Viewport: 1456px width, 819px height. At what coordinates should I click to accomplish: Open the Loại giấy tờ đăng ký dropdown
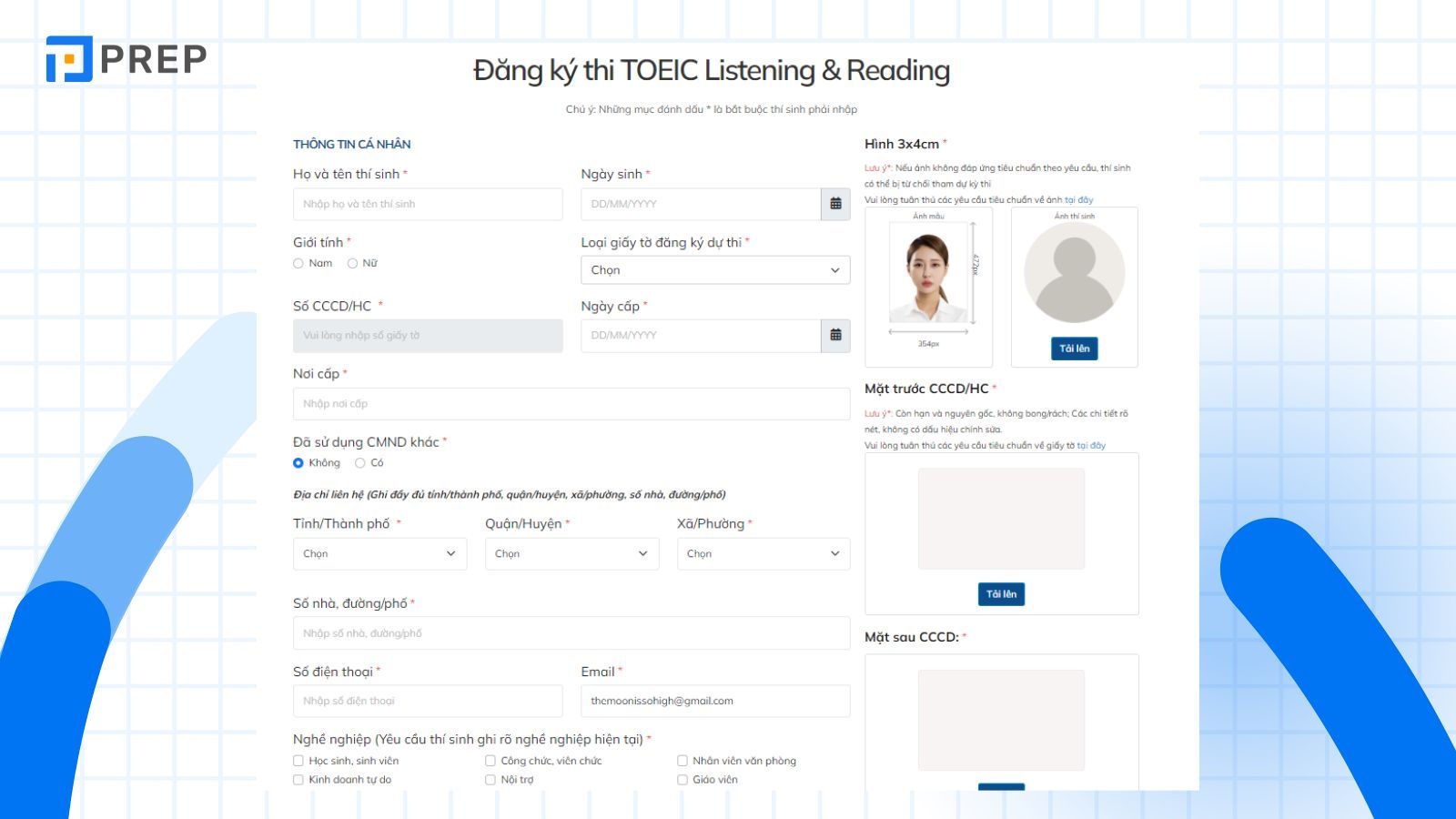click(715, 270)
